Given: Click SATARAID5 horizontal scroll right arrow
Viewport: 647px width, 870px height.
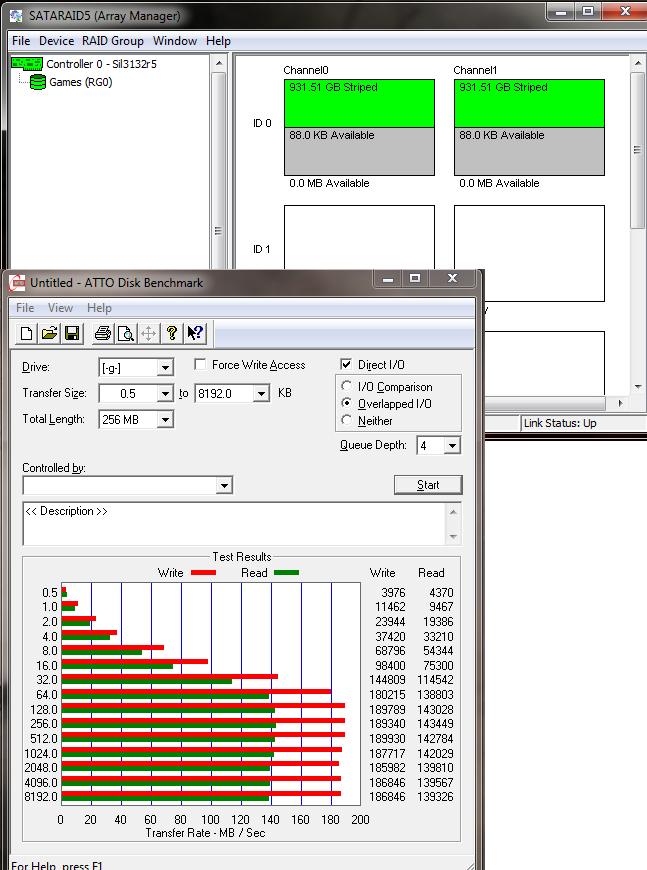Looking at the screenshot, I should (620, 403).
